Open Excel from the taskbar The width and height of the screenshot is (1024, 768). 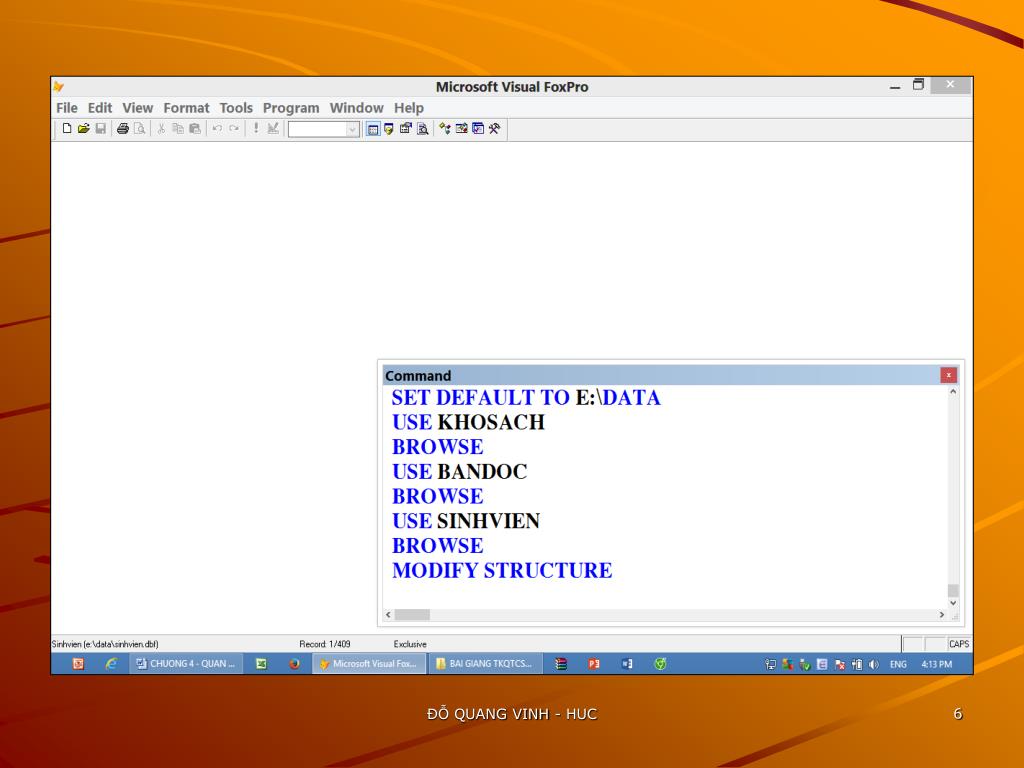(261, 664)
